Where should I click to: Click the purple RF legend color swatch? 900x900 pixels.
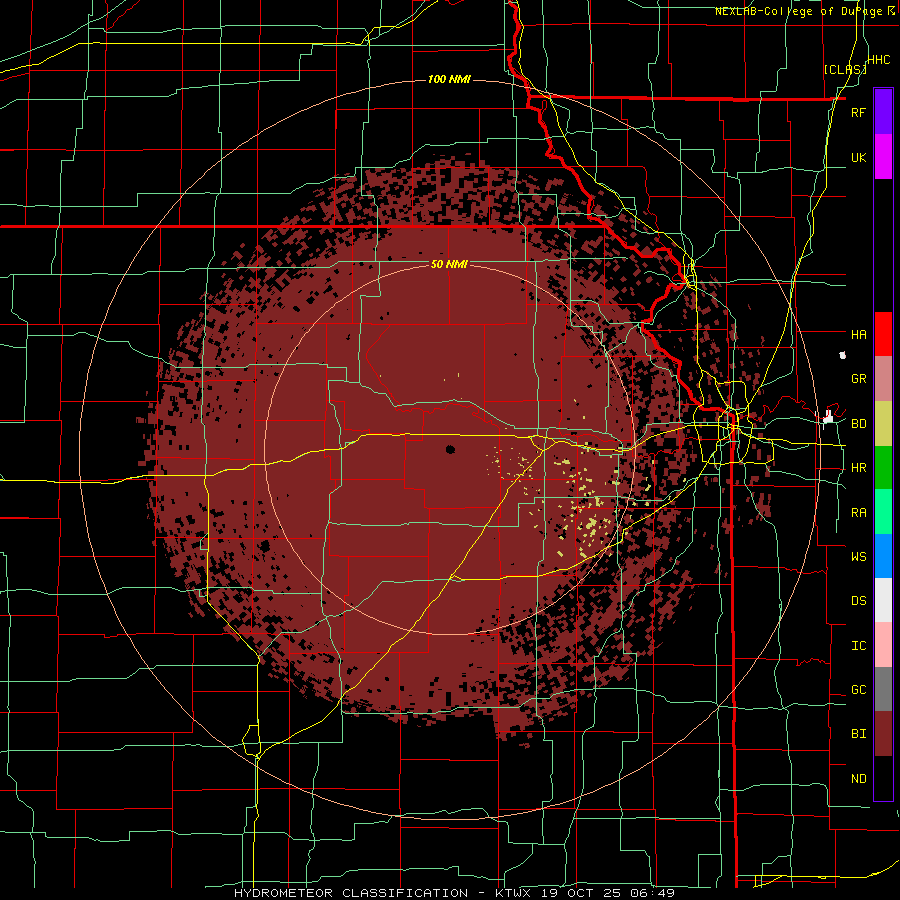click(883, 112)
